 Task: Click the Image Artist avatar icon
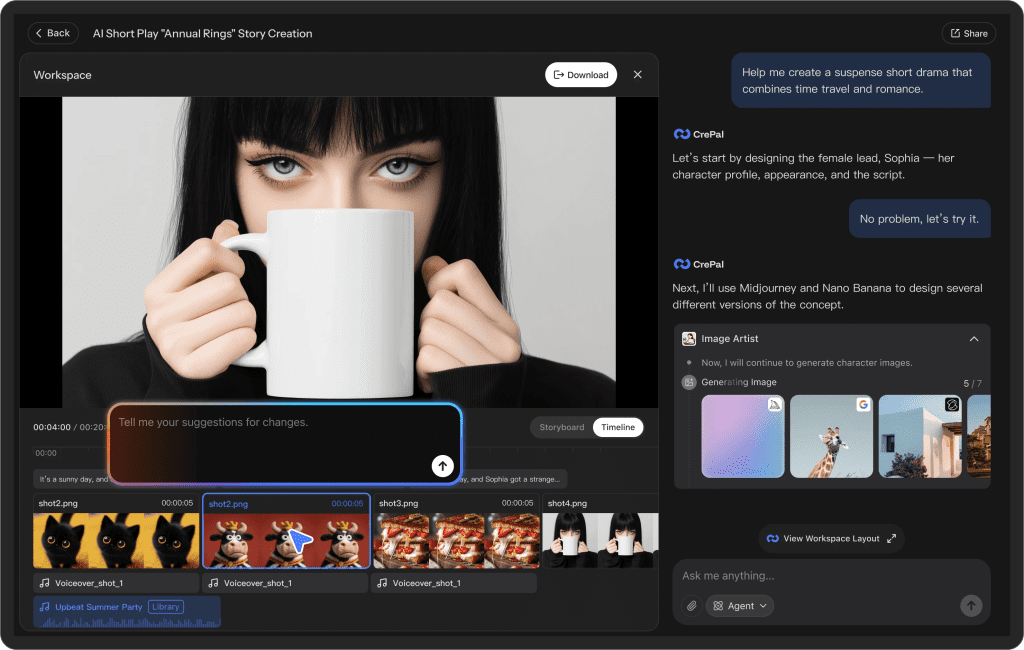tap(689, 339)
